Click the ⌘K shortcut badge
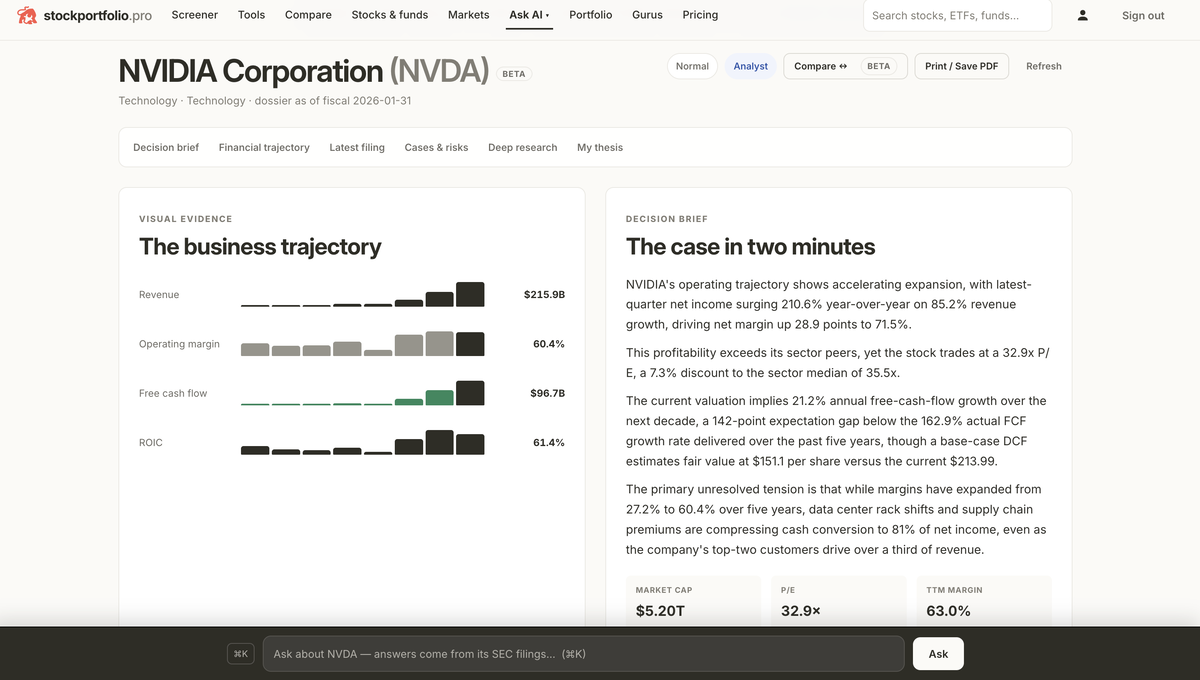Viewport: 1200px width, 680px height. click(x=241, y=654)
